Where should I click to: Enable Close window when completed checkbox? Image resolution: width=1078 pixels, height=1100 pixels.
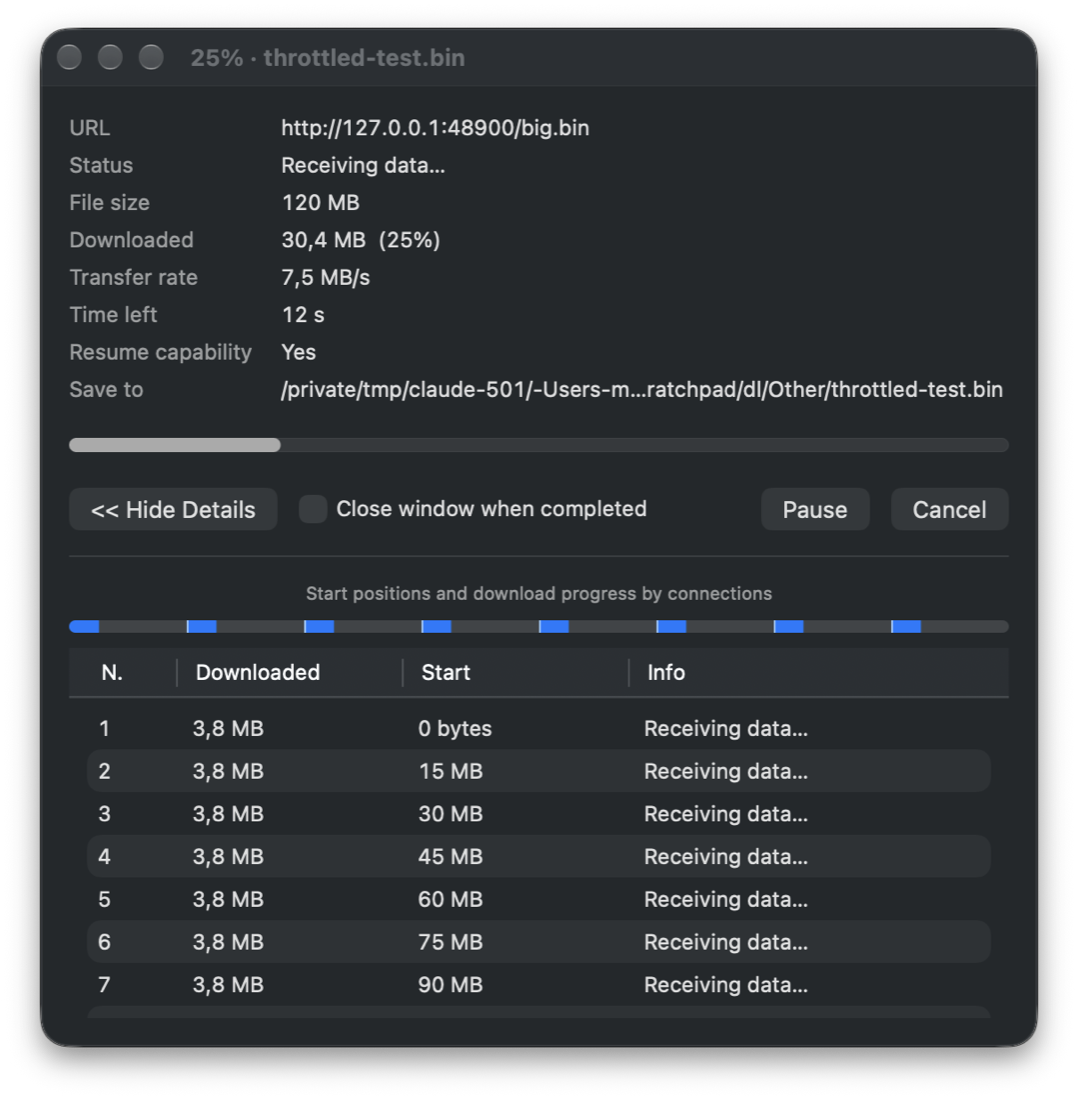tap(313, 509)
